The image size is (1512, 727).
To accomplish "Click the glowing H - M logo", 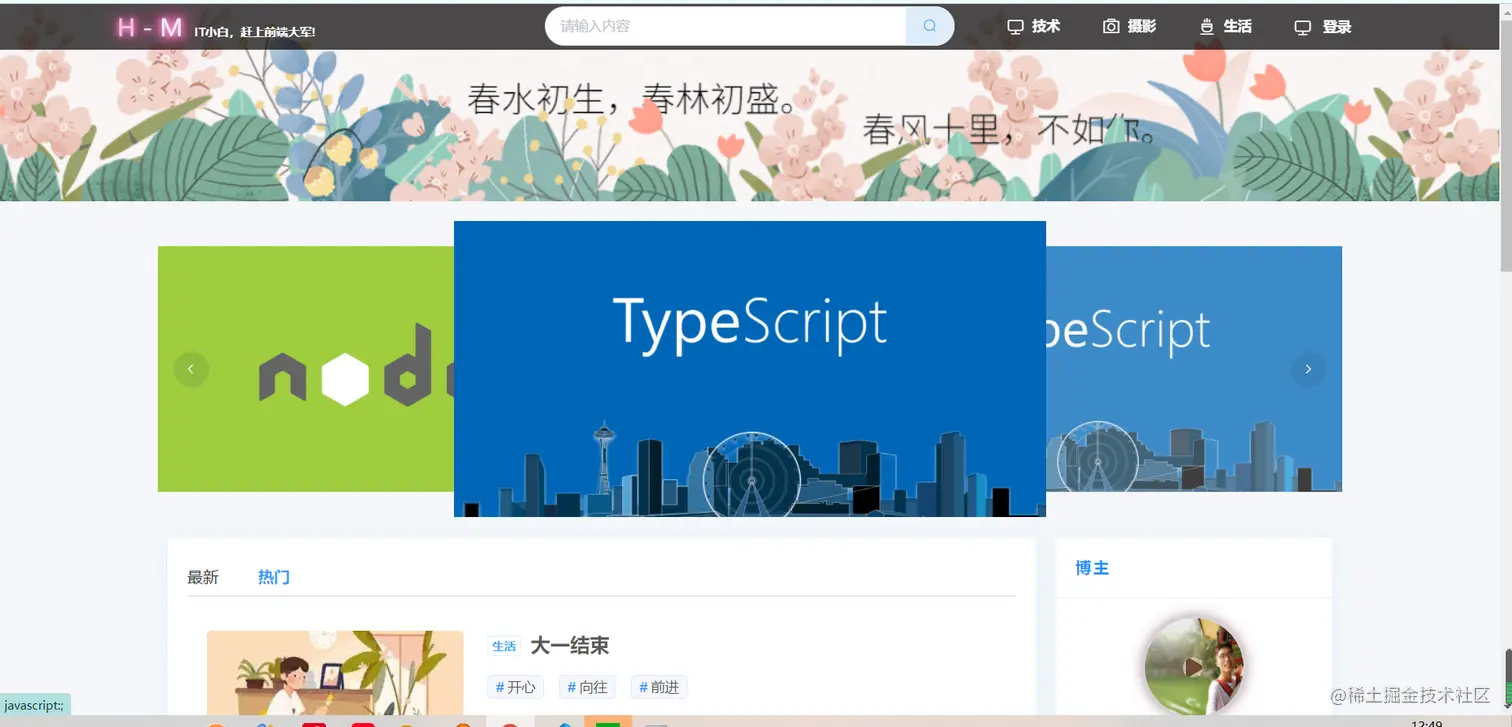I will [150, 28].
